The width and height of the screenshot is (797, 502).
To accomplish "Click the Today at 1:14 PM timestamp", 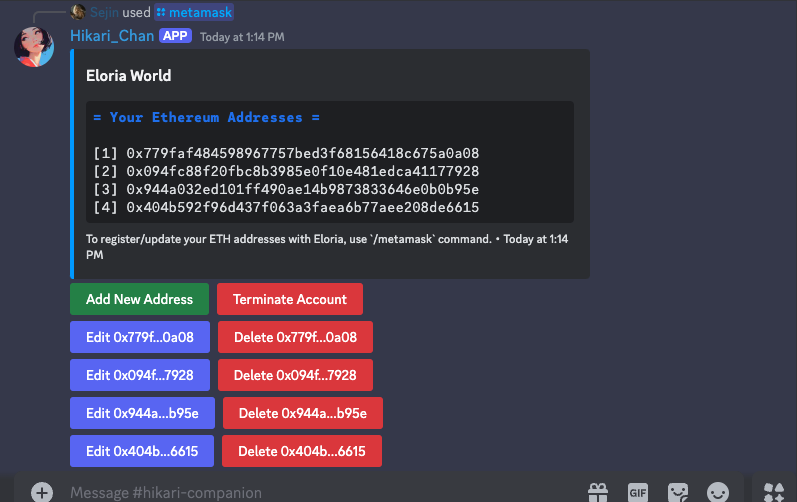I will click(x=242, y=37).
